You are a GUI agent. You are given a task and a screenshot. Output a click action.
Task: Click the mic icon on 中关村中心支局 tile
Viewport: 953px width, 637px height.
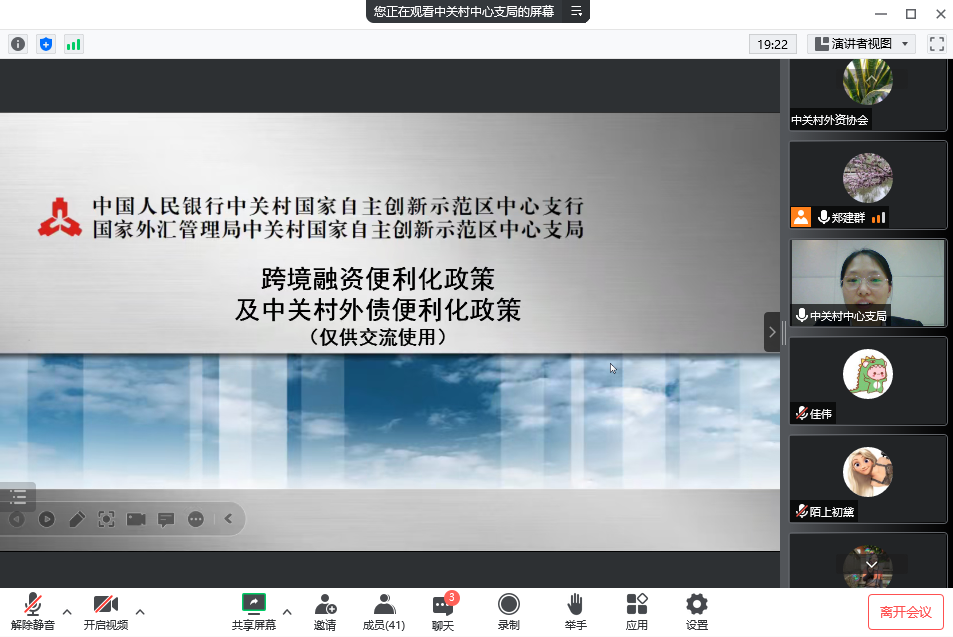pos(802,315)
